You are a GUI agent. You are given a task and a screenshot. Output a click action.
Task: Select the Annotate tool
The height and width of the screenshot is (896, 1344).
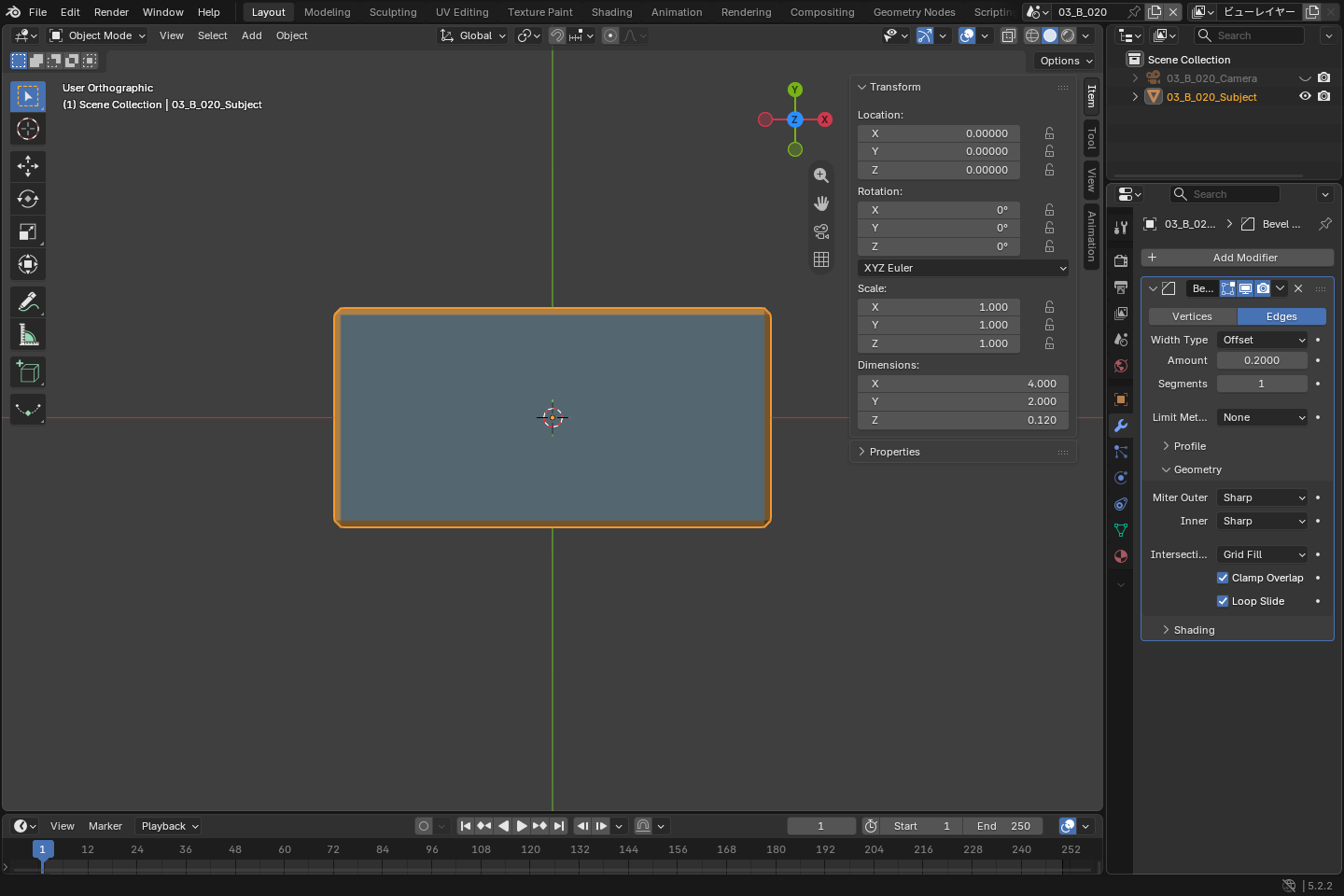[28, 301]
